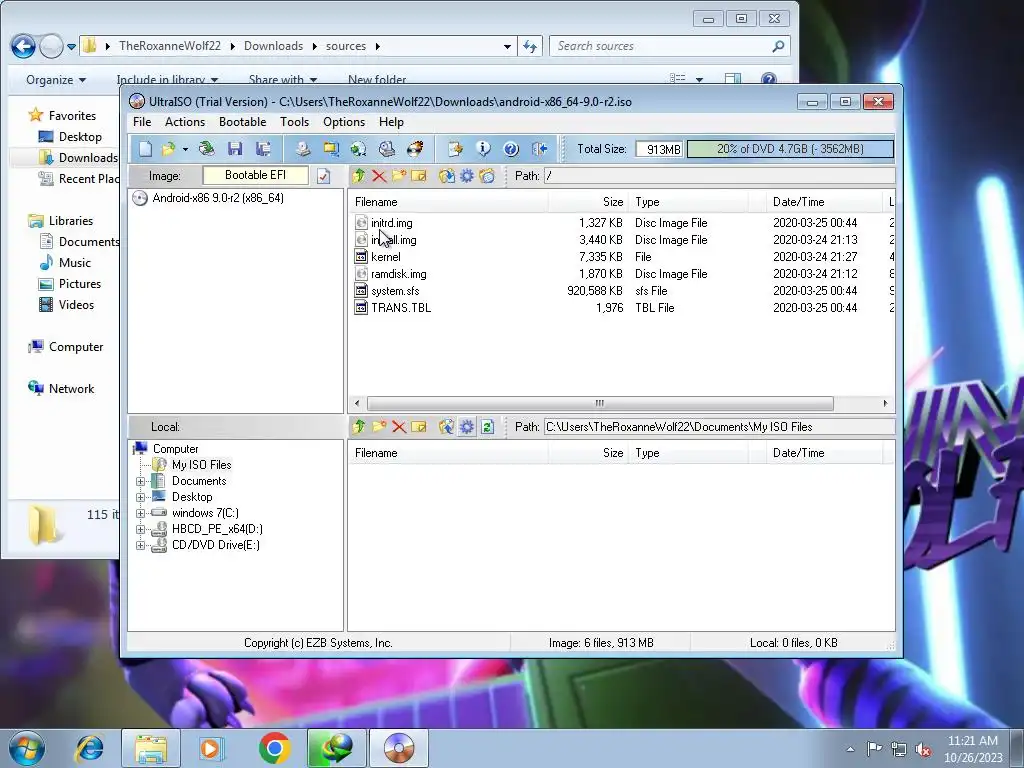Viewport: 1024px width, 768px height.
Task: Select the TRANS.TBL file
Action: pyautogui.click(x=401, y=308)
